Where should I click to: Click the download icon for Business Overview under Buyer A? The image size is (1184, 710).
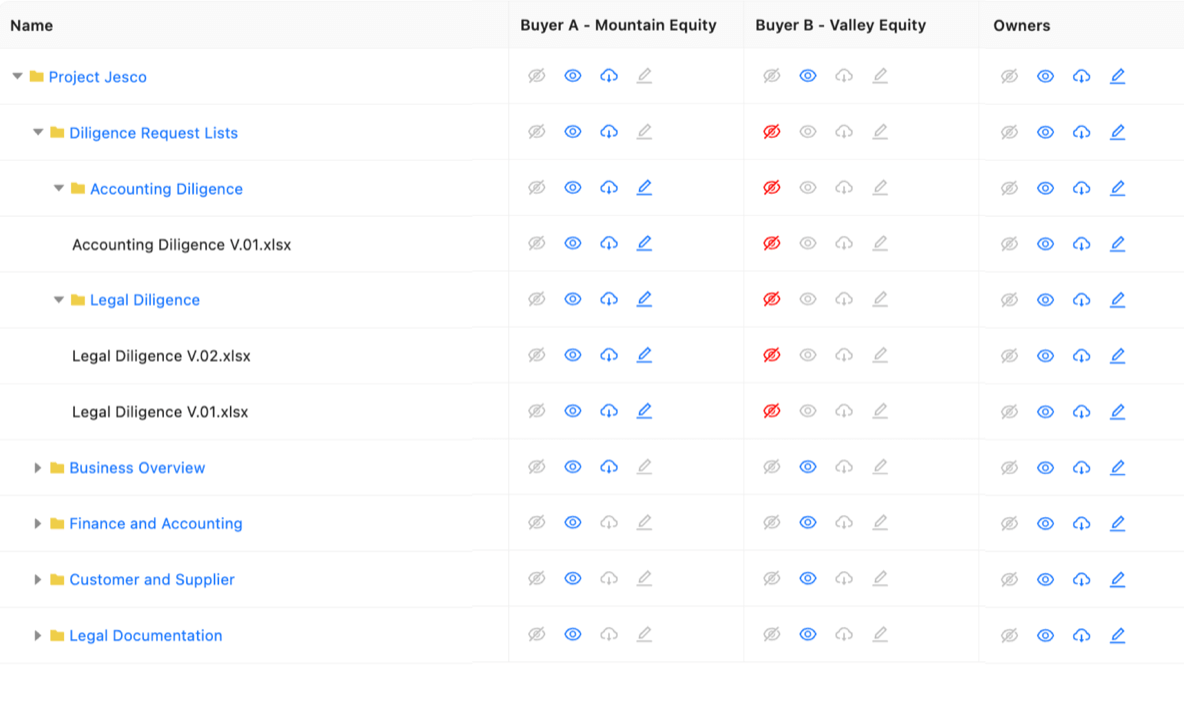click(x=608, y=466)
